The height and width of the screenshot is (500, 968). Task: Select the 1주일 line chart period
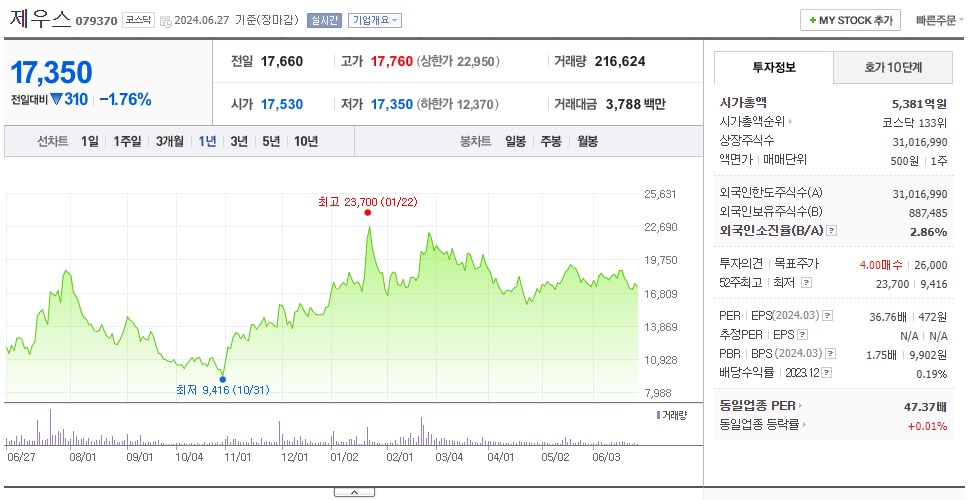point(127,141)
